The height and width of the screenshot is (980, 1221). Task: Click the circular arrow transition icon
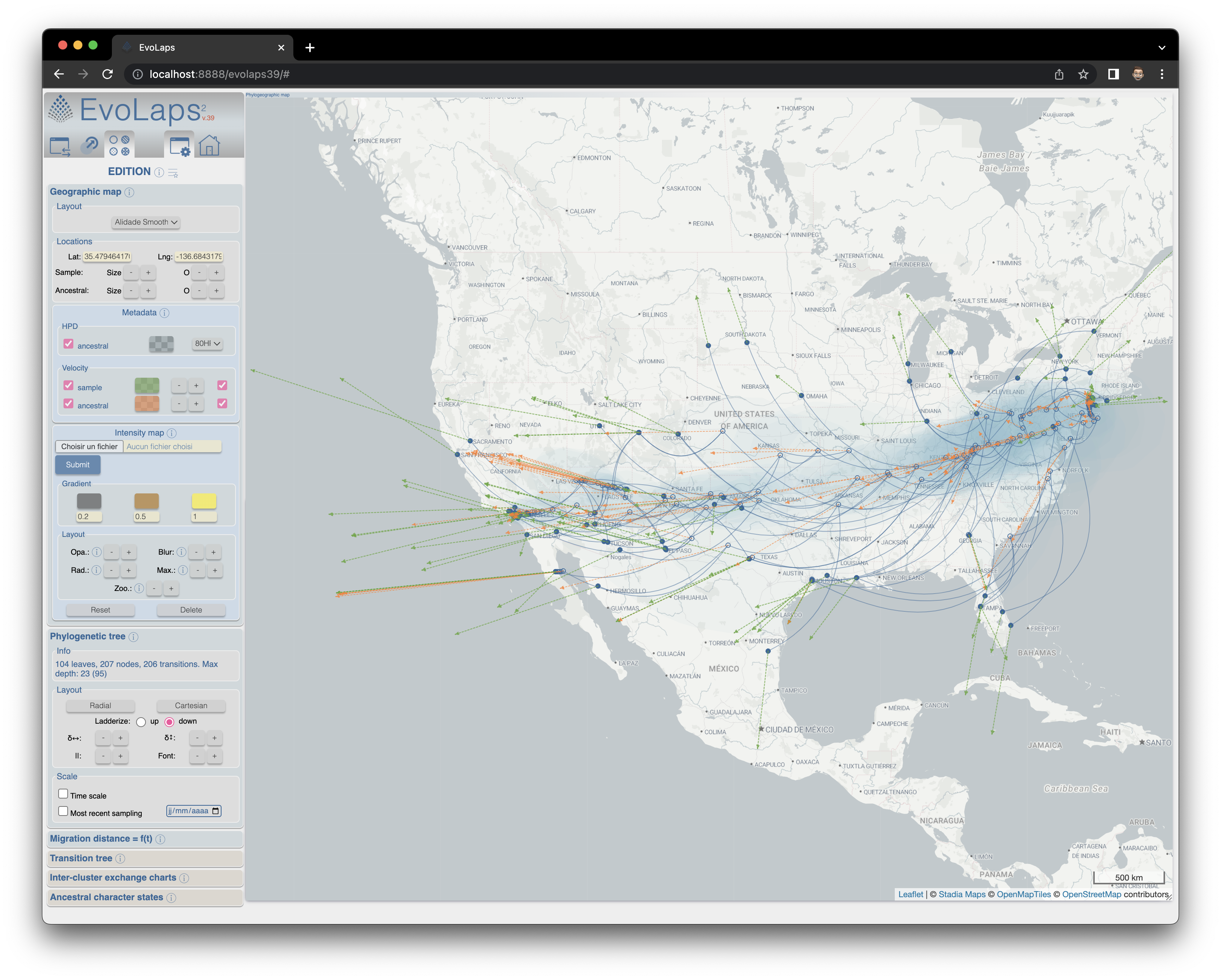89,146
